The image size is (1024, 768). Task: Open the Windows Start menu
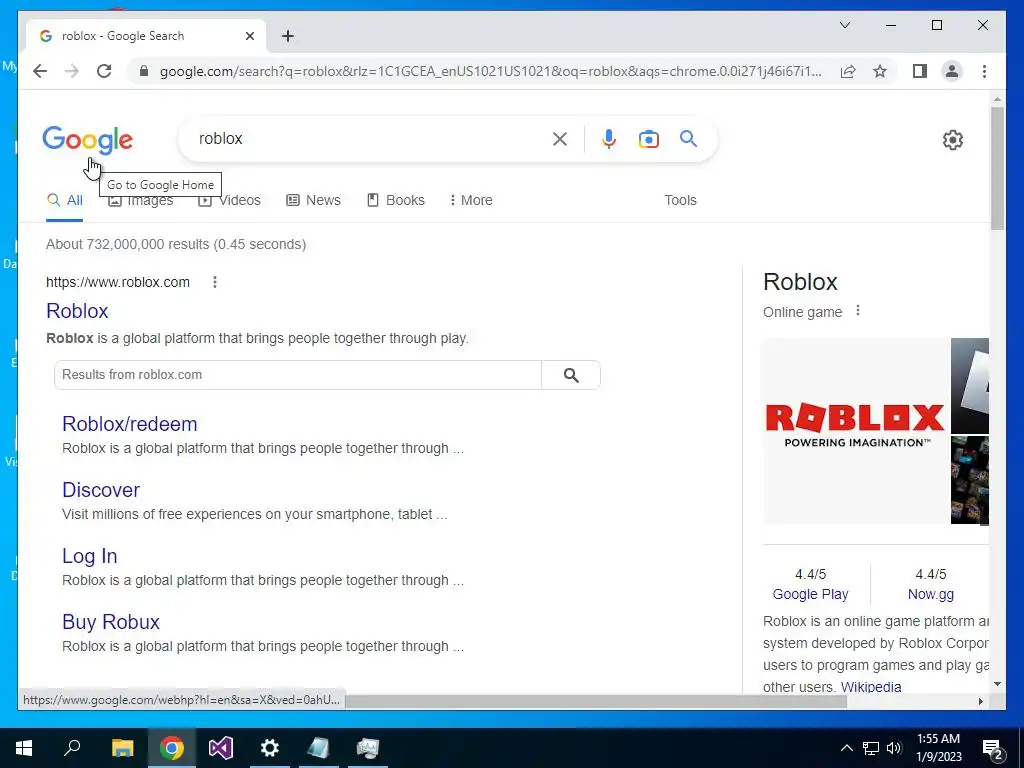24,748
